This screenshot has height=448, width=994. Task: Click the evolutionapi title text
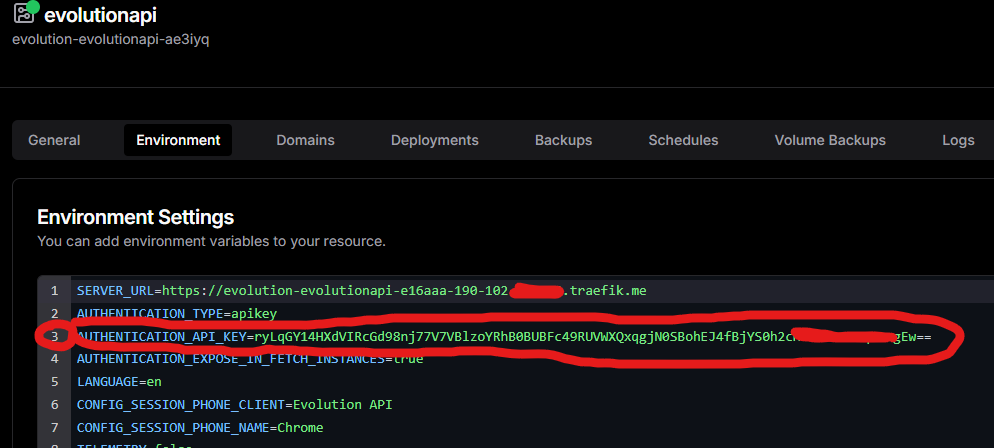(x=100, y=15)
